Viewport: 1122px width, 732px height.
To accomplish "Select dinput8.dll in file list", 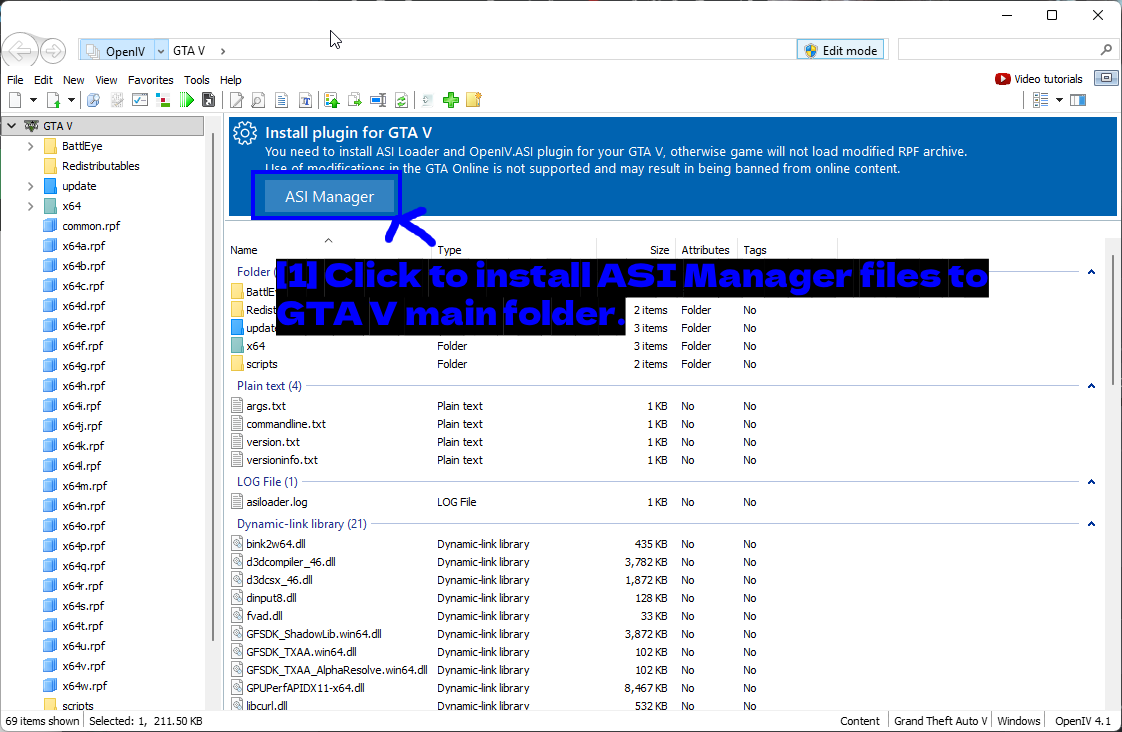I will tap(271, 598).
